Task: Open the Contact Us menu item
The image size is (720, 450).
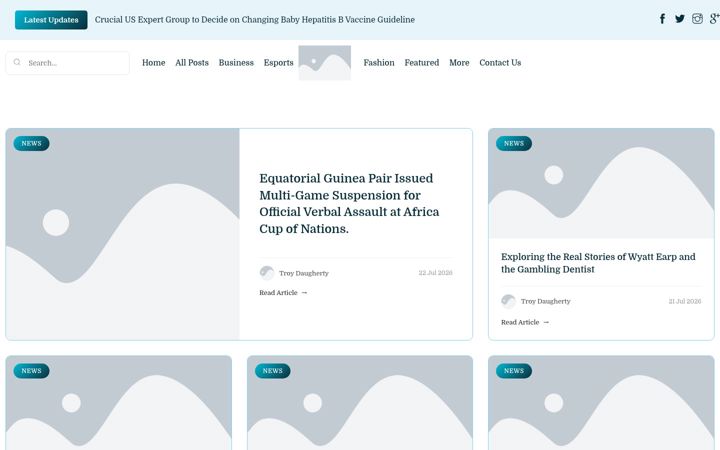Action: [500, 62]
